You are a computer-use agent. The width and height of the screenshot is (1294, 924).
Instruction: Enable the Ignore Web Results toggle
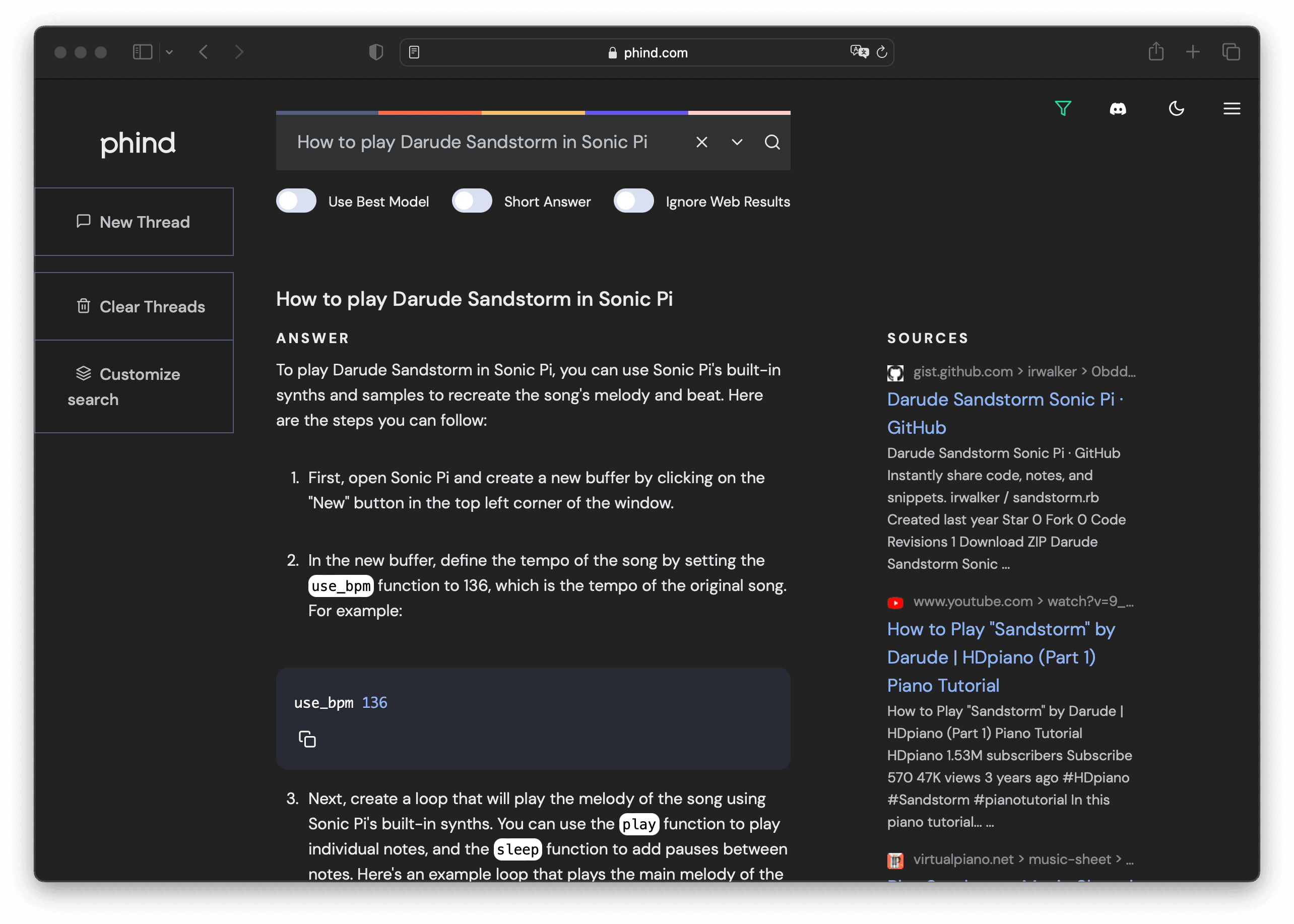pos(633,201)
